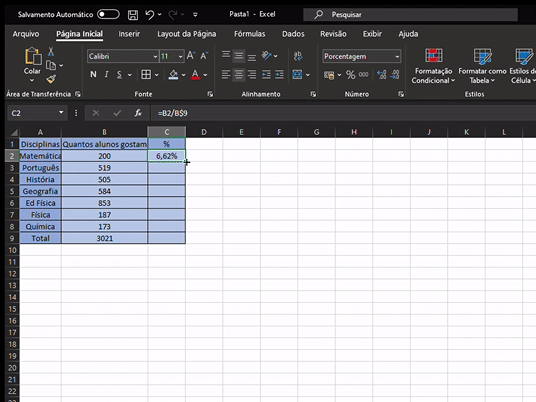The height and width of the screenshot is (402, 536).
Task: Click the Copy icon
Action: [51, 65]
